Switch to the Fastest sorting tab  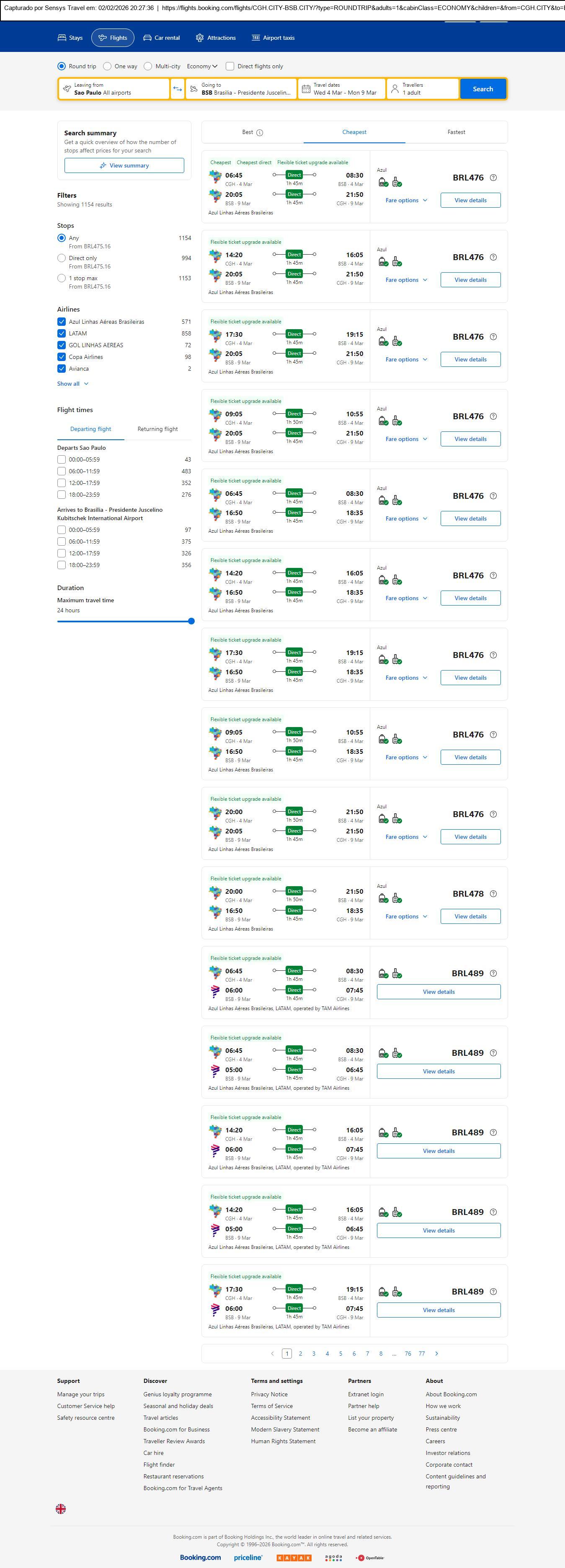pos(456,132)
